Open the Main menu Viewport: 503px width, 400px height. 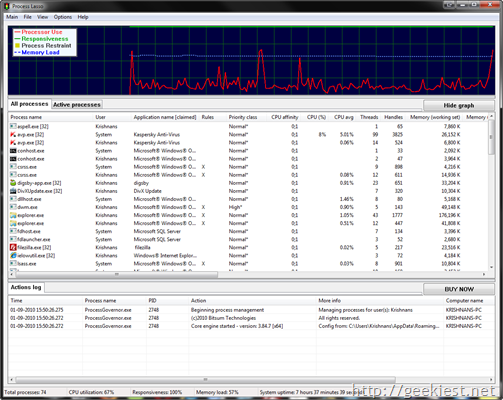point(12,17)
